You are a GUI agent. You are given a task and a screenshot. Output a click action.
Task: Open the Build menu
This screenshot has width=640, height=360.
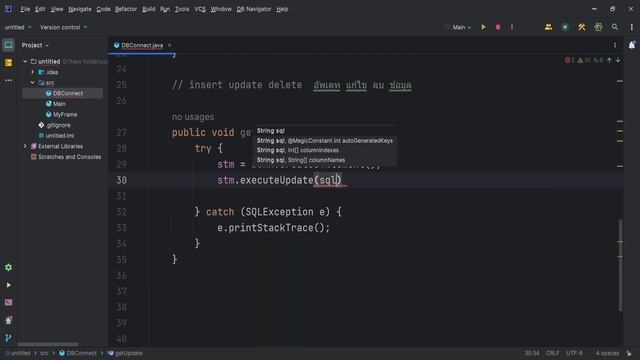tap(149, 9)
